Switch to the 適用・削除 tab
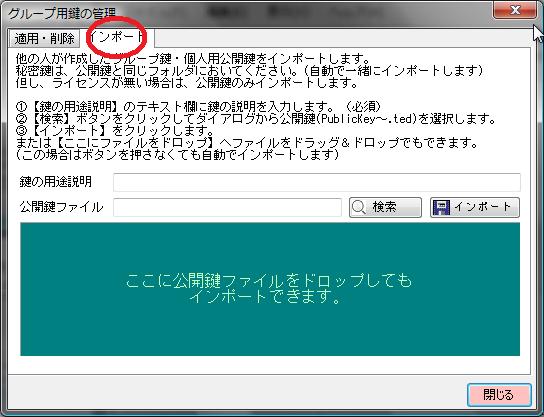Screen dimensions: 544x417 click(44, 38)
